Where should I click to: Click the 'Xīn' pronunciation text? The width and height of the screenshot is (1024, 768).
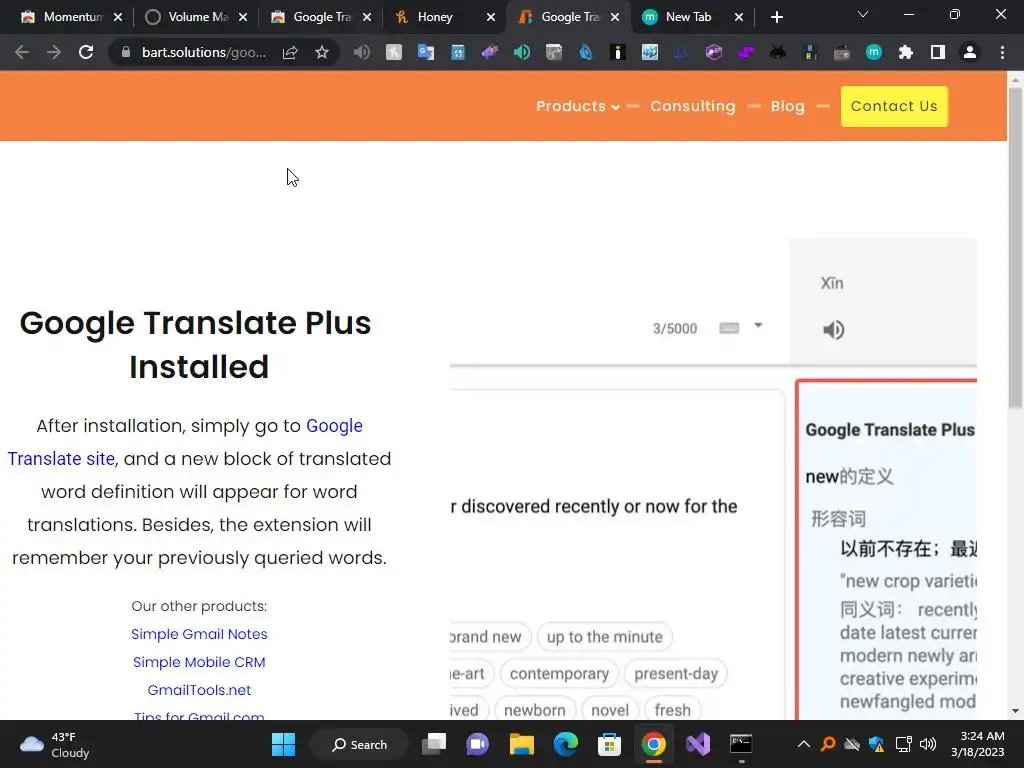point(832,283)
